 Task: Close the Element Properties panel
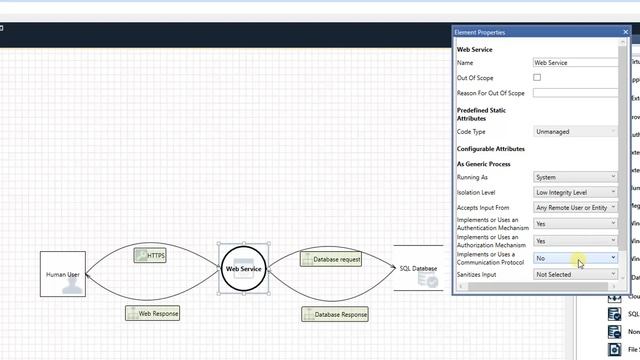(x=625, y=32)
